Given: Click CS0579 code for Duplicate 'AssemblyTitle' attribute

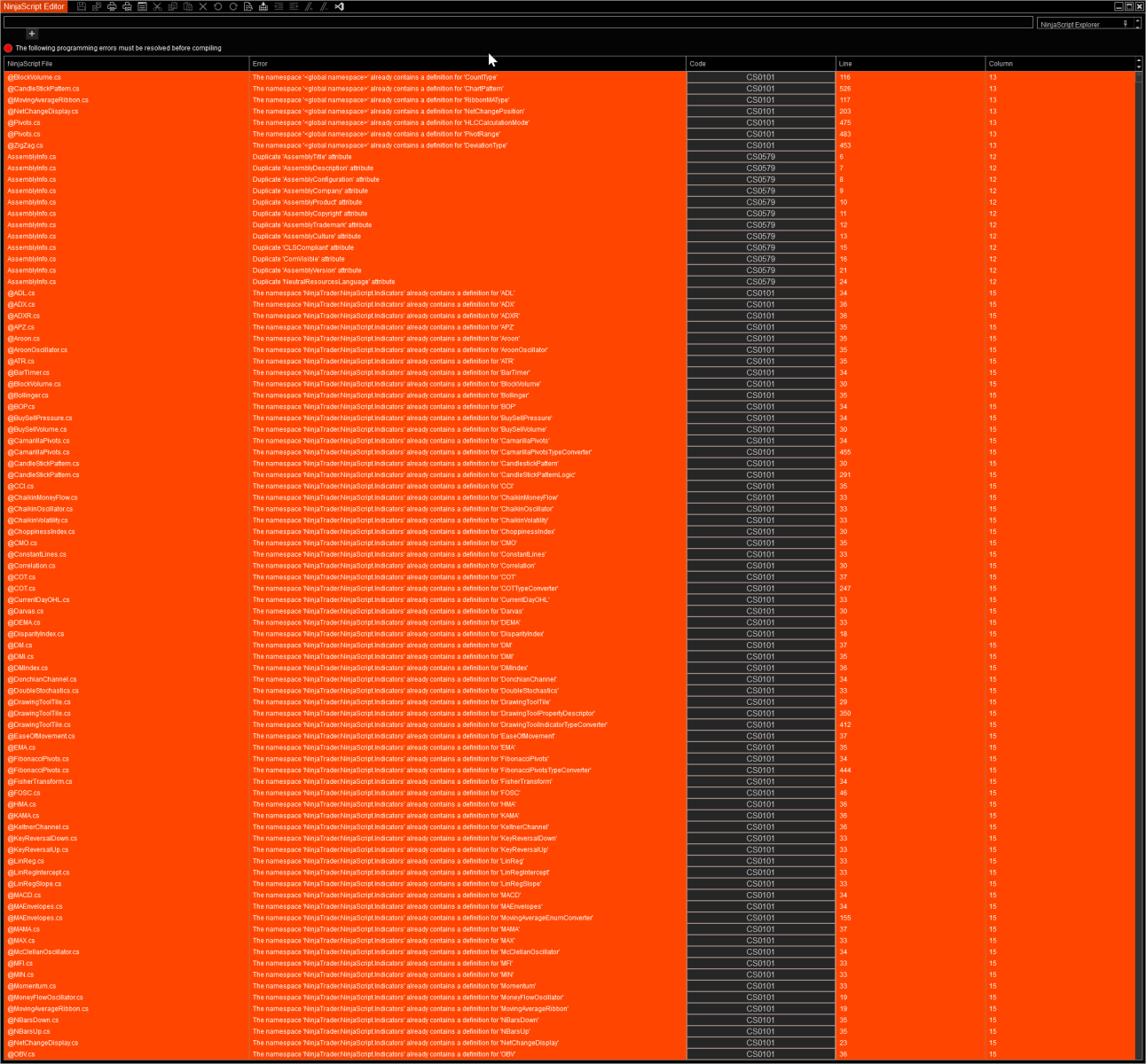Looking at the screenshot, I should [x=760, y=157].
